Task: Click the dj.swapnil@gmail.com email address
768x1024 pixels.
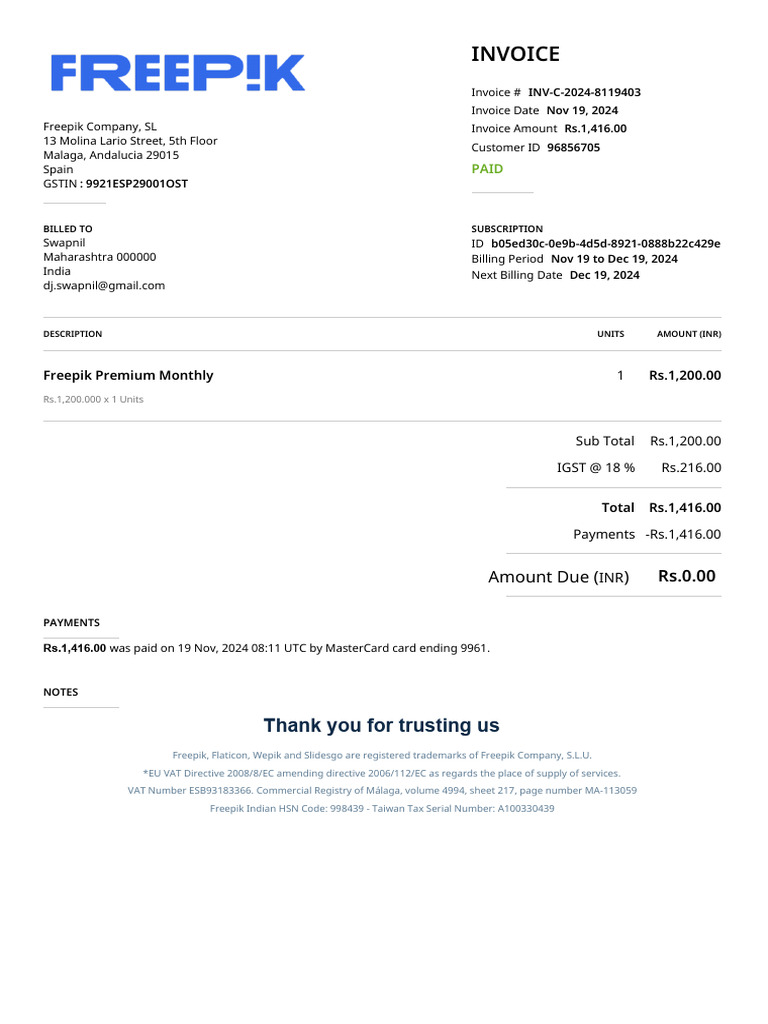Action: [104, 285]
